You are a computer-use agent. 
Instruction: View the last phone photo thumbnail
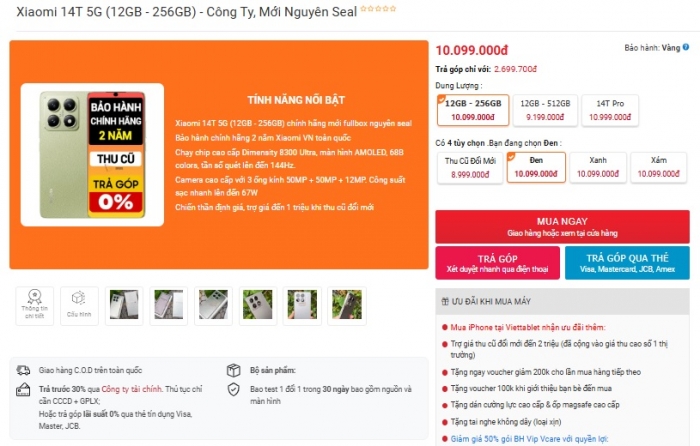347,306
